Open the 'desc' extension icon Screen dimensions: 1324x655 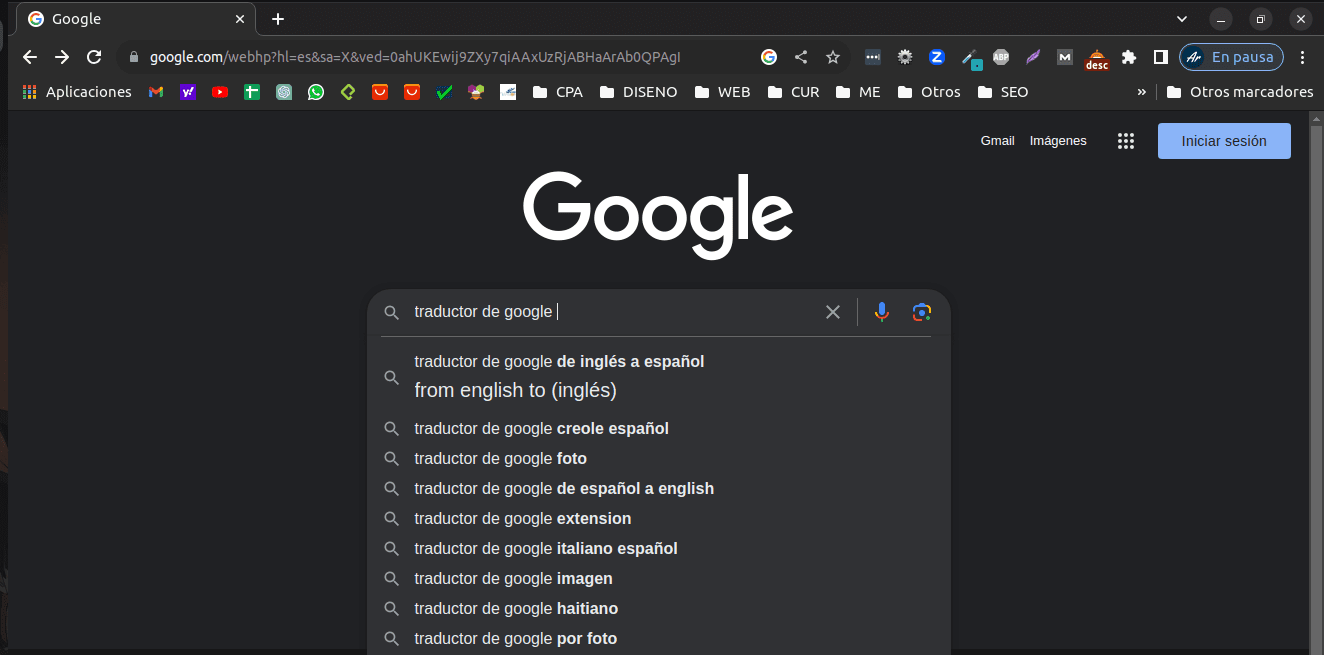coord(1097,59)
